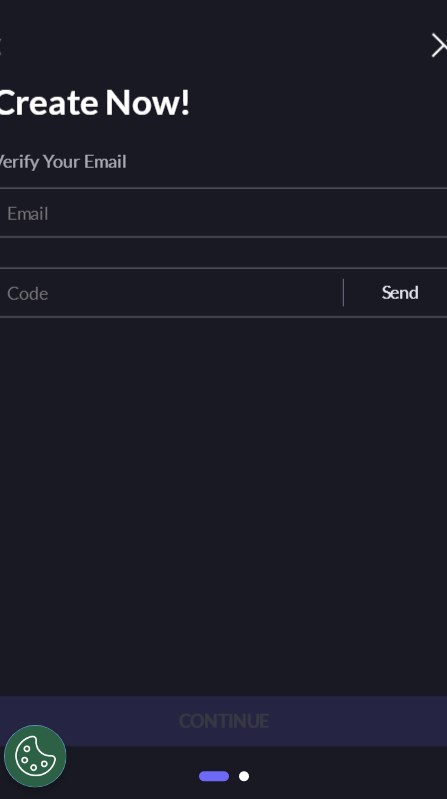Close the Create Now dialog
The image size is (447, 799).
tap(439, 46)
